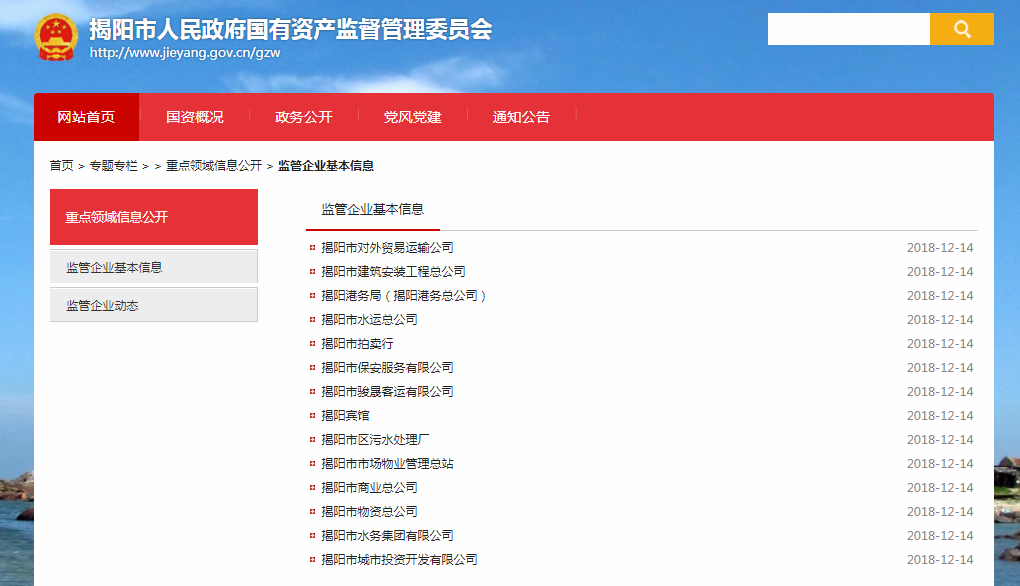Open 揭阳市物资总公司 entry
1020x586 pixels.
tap(369, 512)
